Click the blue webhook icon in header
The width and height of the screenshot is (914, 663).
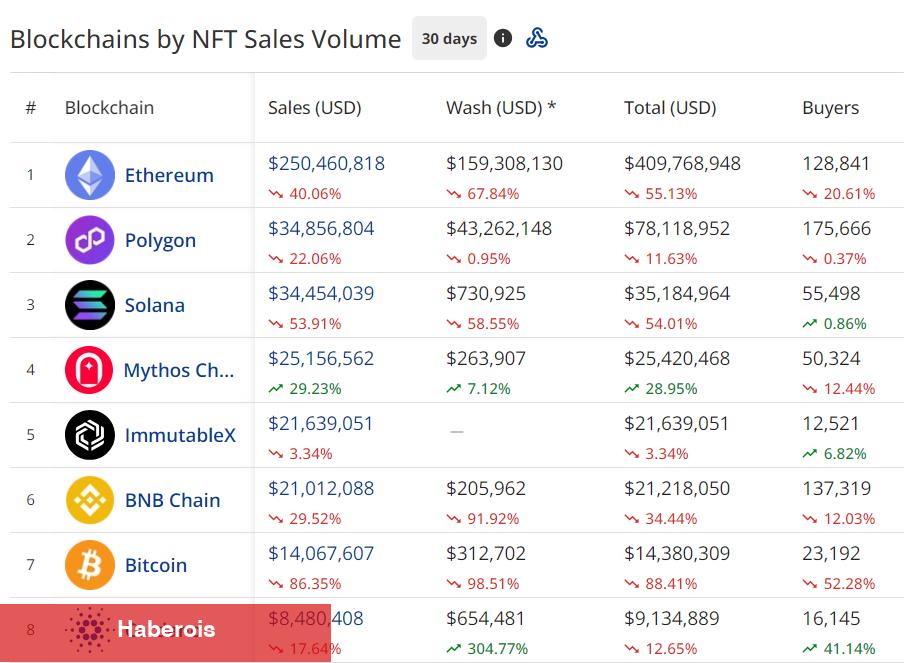tap(536, 38)
